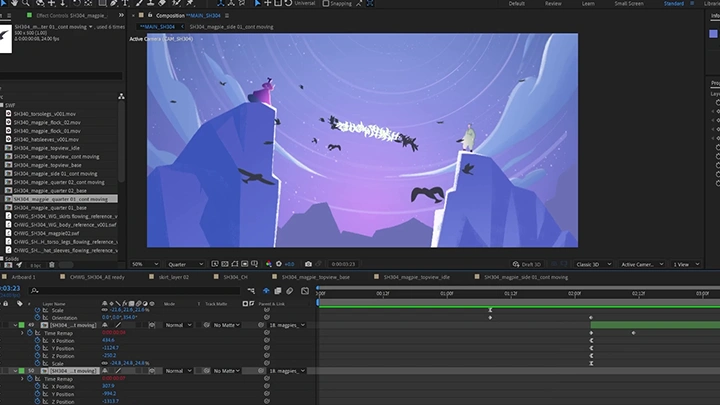Switch to the skirt_layer 02 timeline tab
720x405 pixels.
coord(174,277)
